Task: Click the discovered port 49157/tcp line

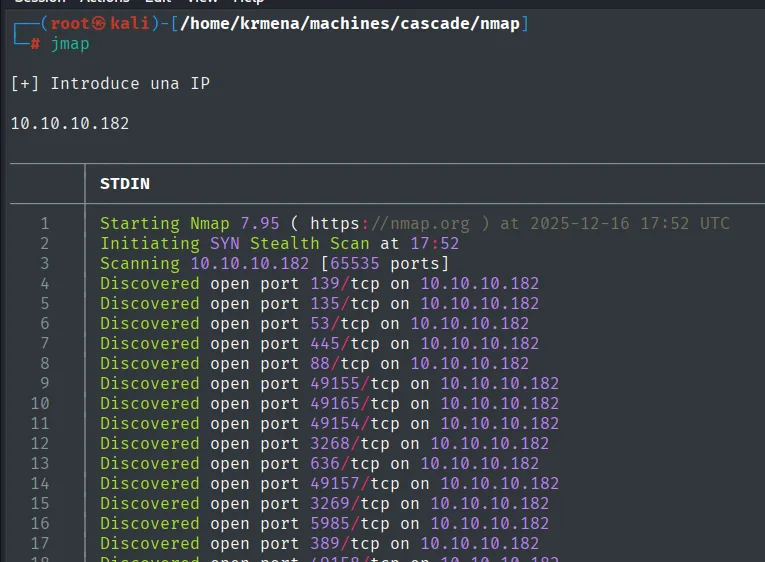Action: (x=329, y=483)
